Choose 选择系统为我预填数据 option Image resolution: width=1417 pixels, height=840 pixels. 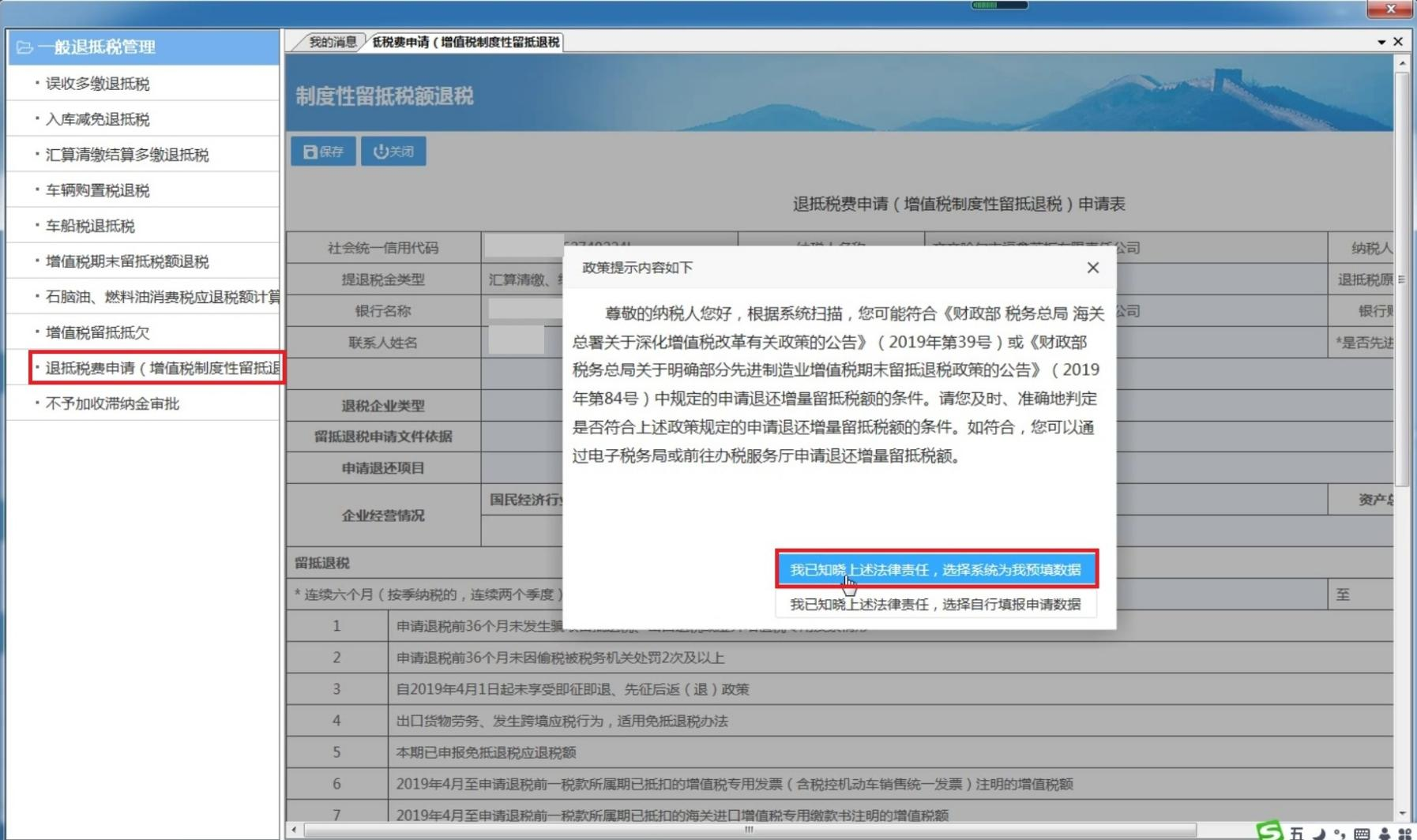(936, 569)
